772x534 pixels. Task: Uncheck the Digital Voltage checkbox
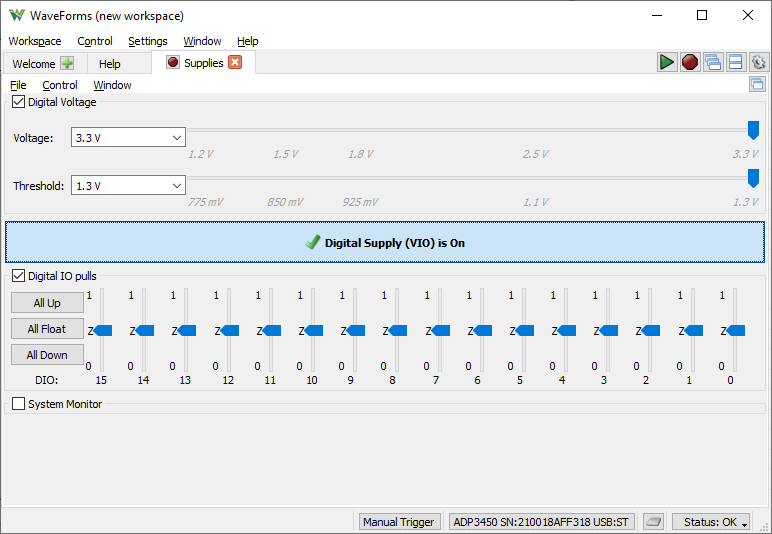pos(18,102)
